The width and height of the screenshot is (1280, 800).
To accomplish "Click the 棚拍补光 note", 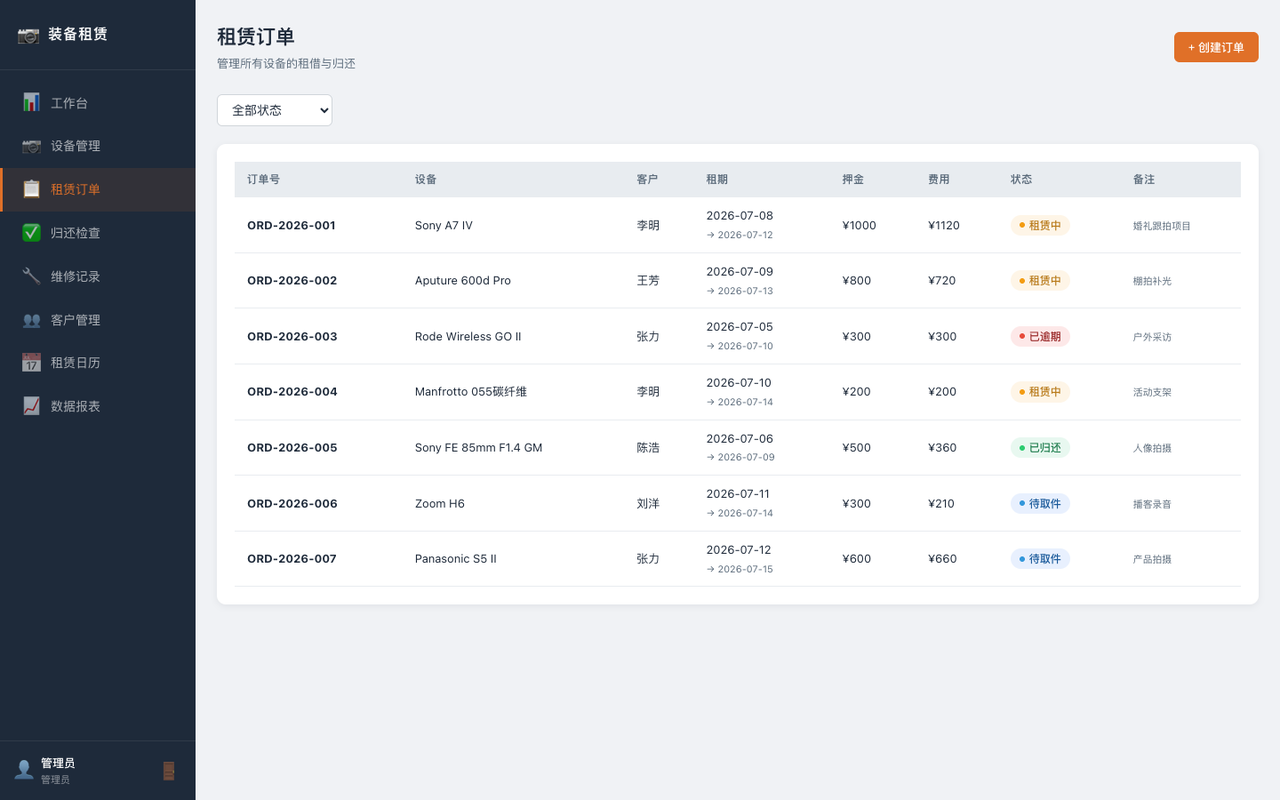I will 1152,281.
